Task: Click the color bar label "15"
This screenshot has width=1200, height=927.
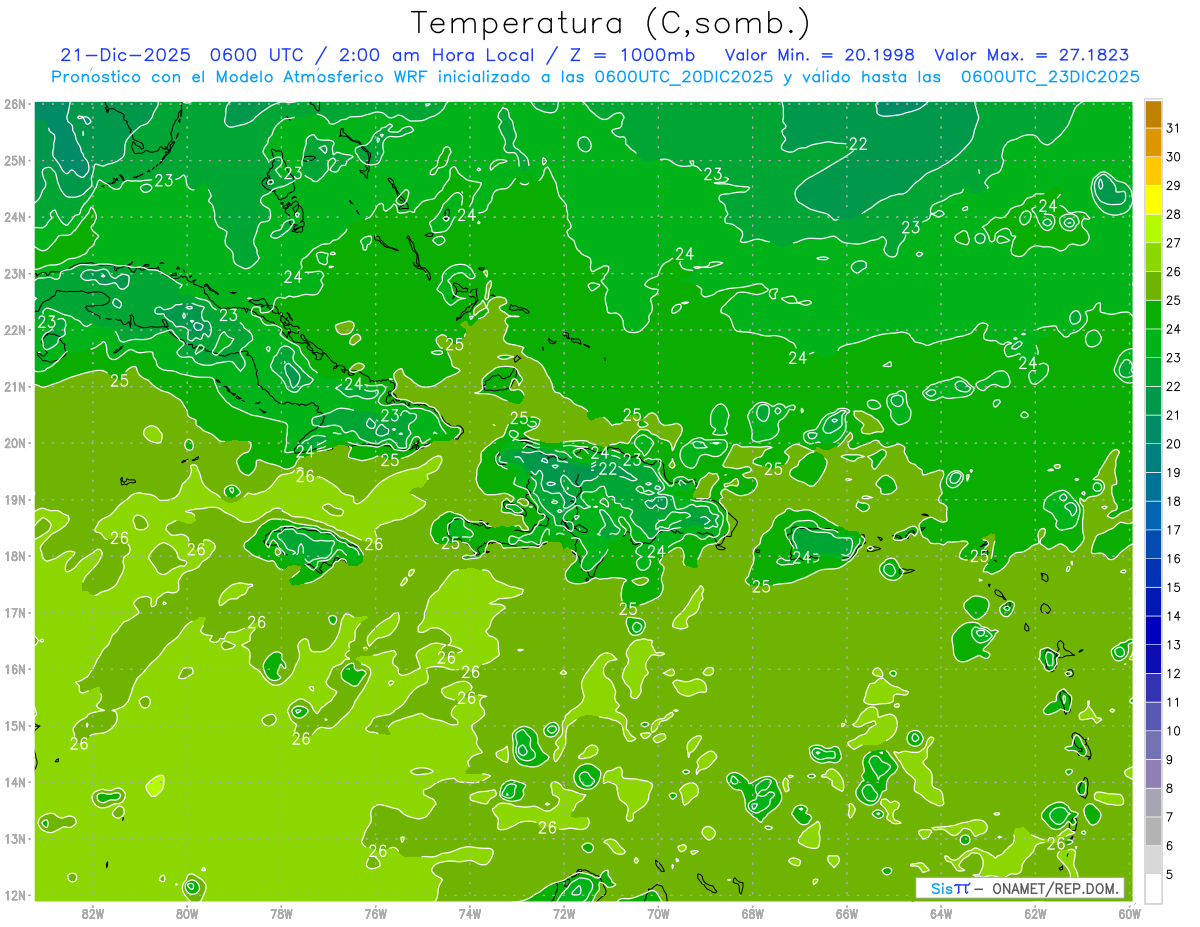Action: pos(1173,587)
